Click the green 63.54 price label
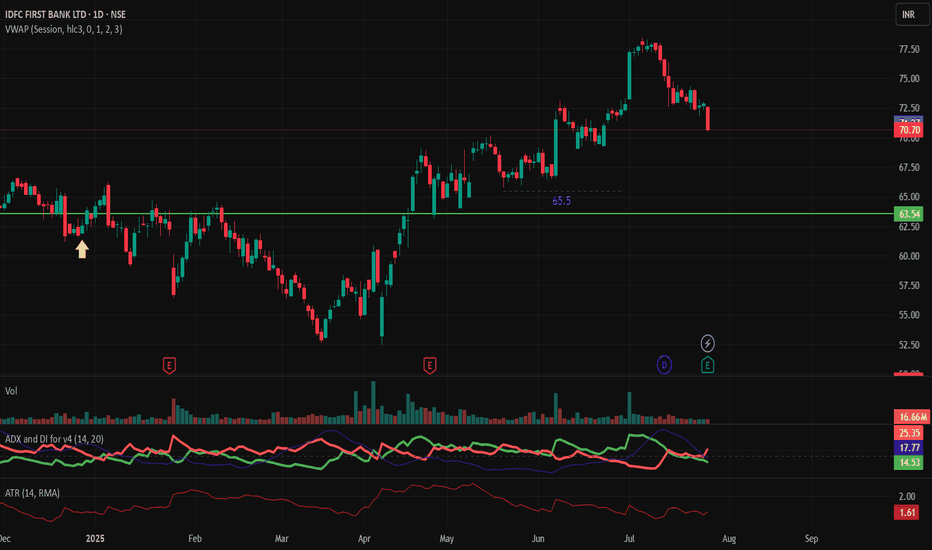 [909, 214]
